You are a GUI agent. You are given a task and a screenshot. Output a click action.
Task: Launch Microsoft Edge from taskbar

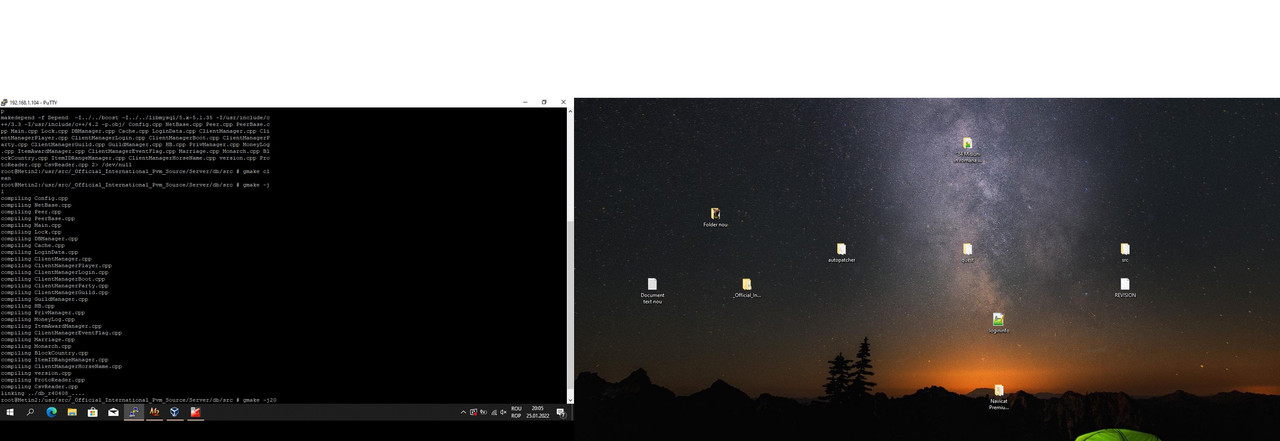tap(52, 412)
